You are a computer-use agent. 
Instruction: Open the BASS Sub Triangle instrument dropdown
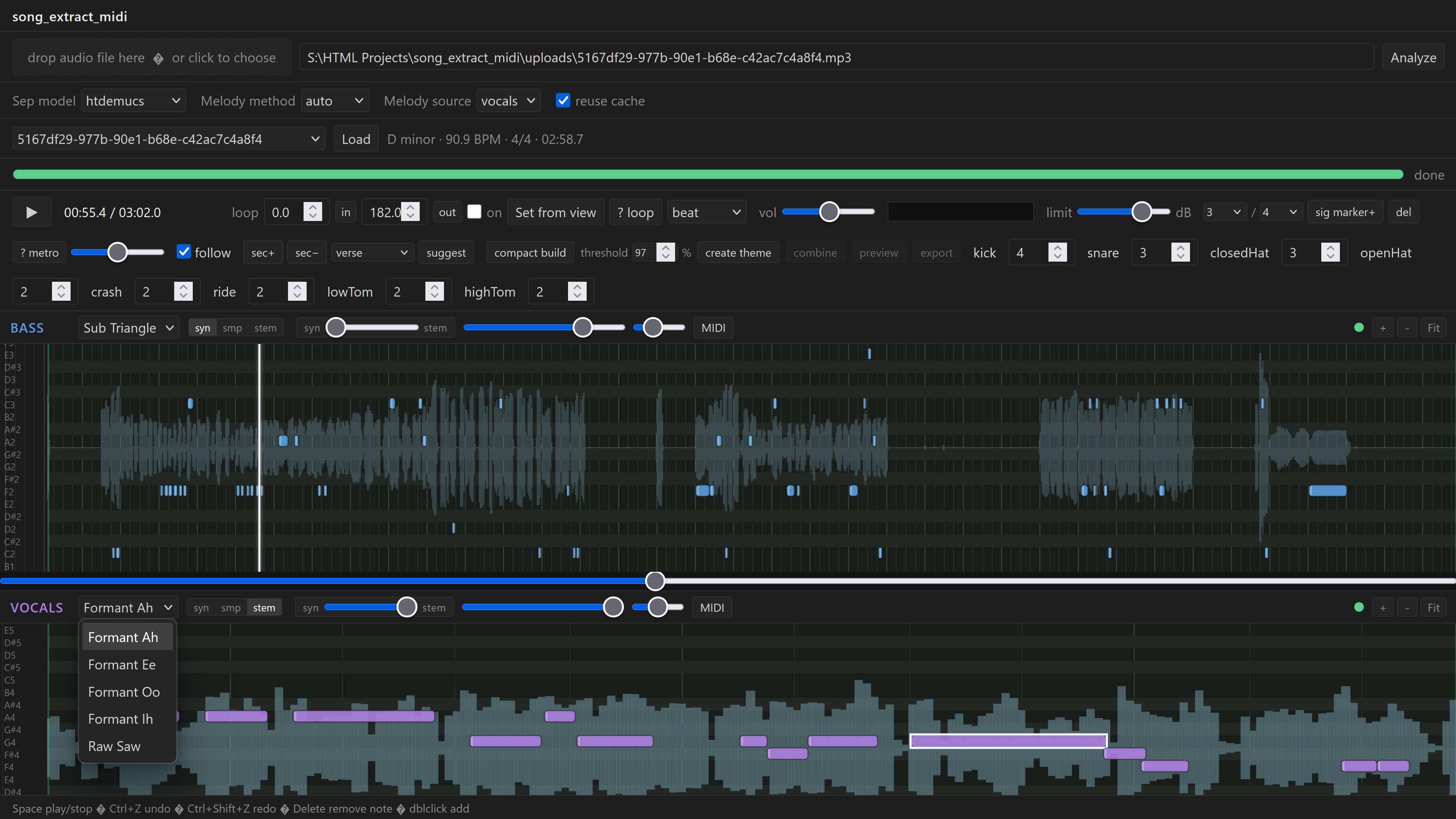click(128, 328)
